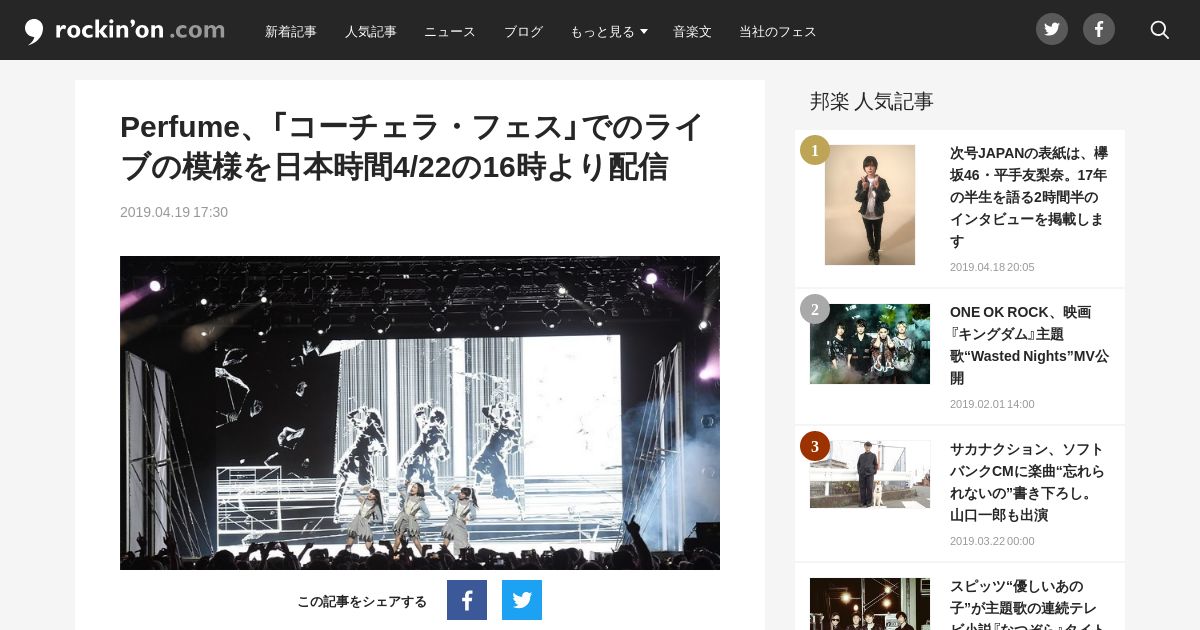The width and height of the screenshot is (1200, 630).
Task: Go to ニュース section
Action: [x=450, y=31]
